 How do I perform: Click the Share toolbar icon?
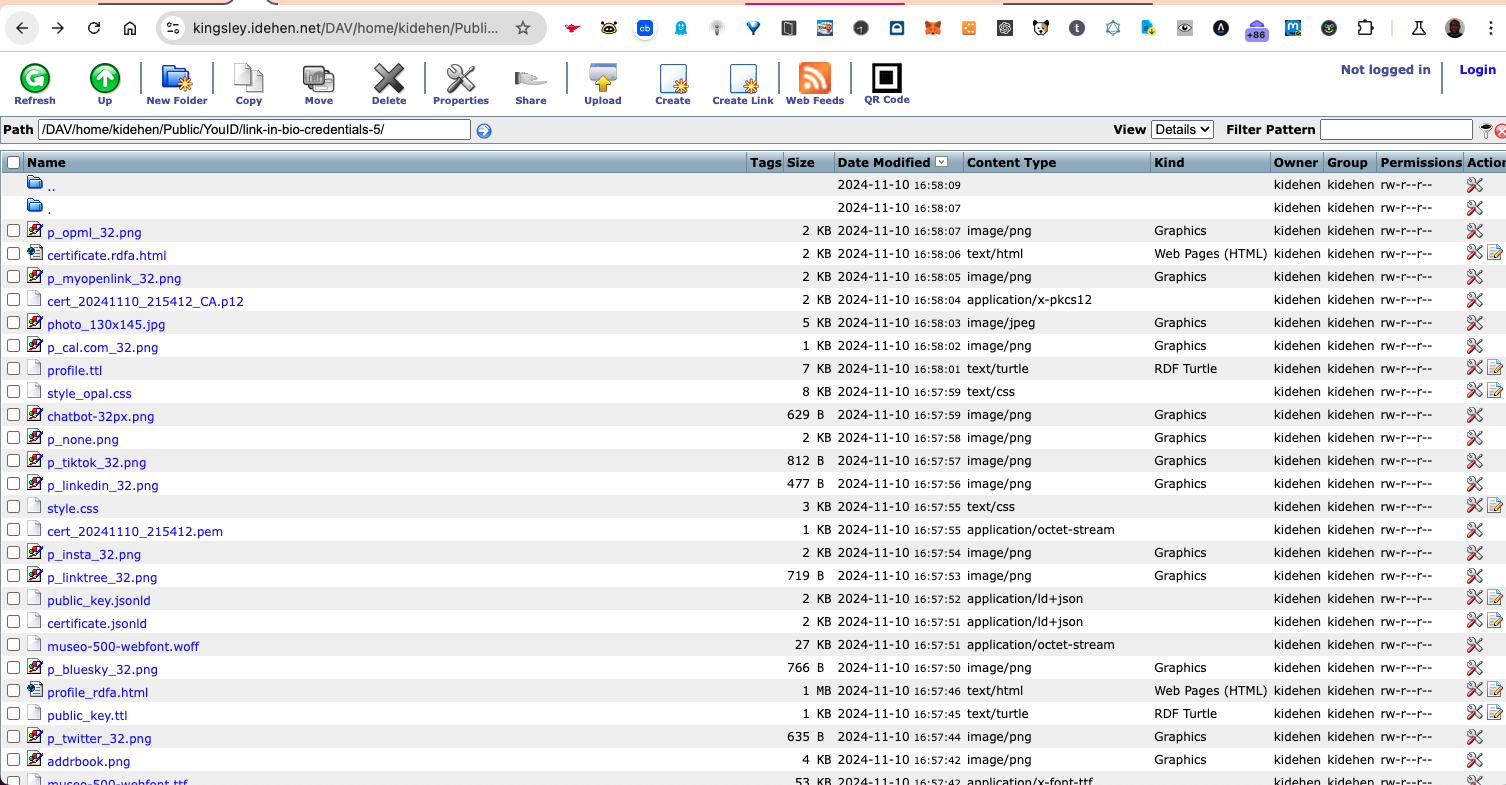tap(531, 84)
